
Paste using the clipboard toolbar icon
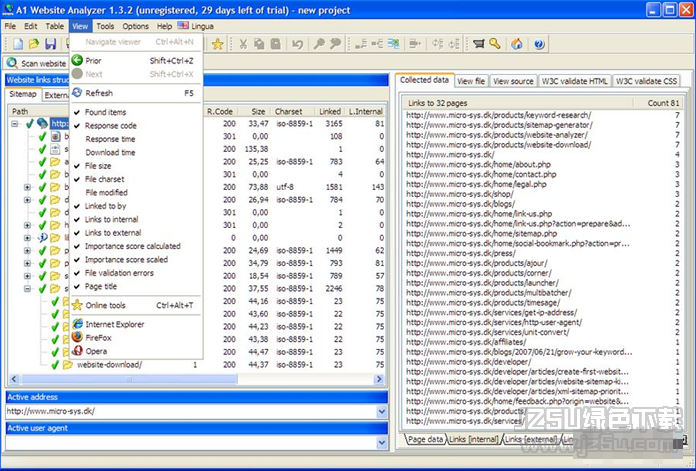point(276,44)
